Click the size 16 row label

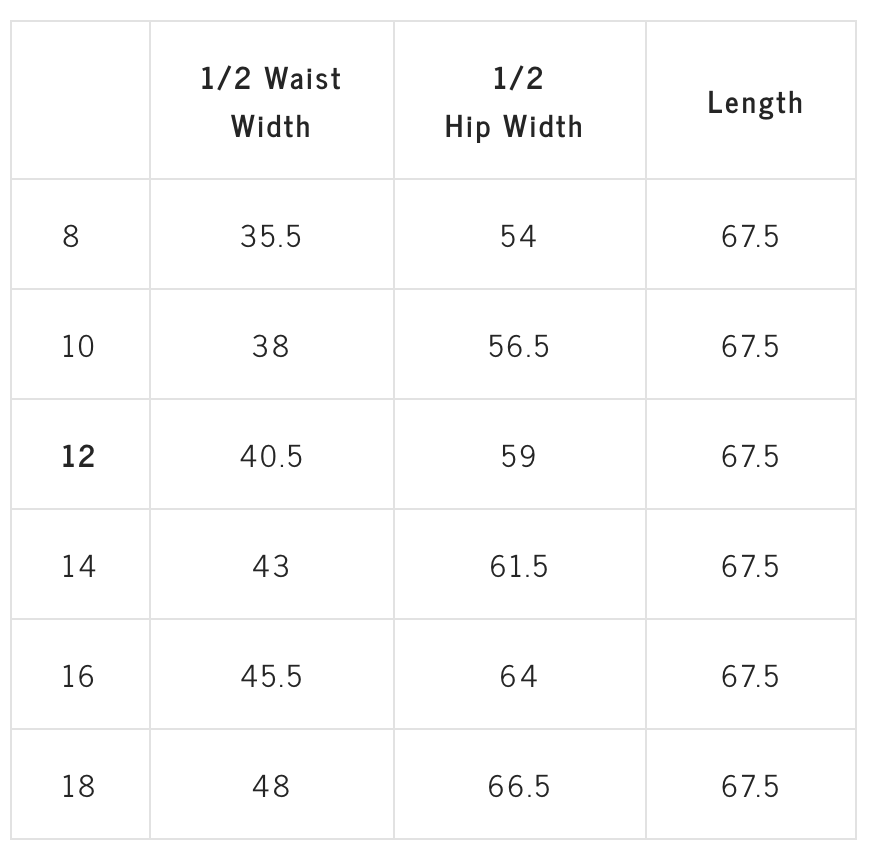click(78, 676)
